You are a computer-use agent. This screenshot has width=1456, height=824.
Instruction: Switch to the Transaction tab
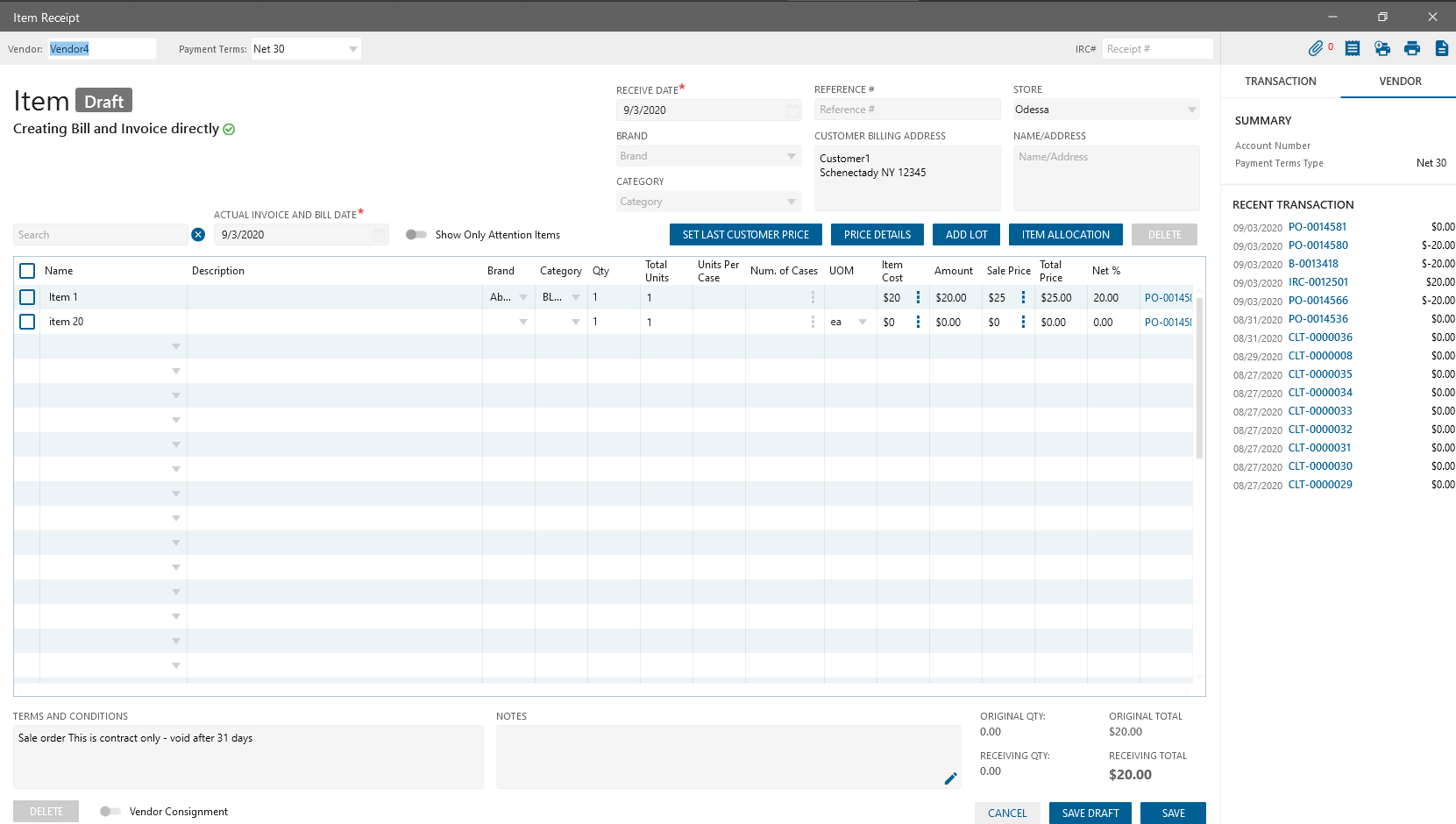(x=1280, y=82)
